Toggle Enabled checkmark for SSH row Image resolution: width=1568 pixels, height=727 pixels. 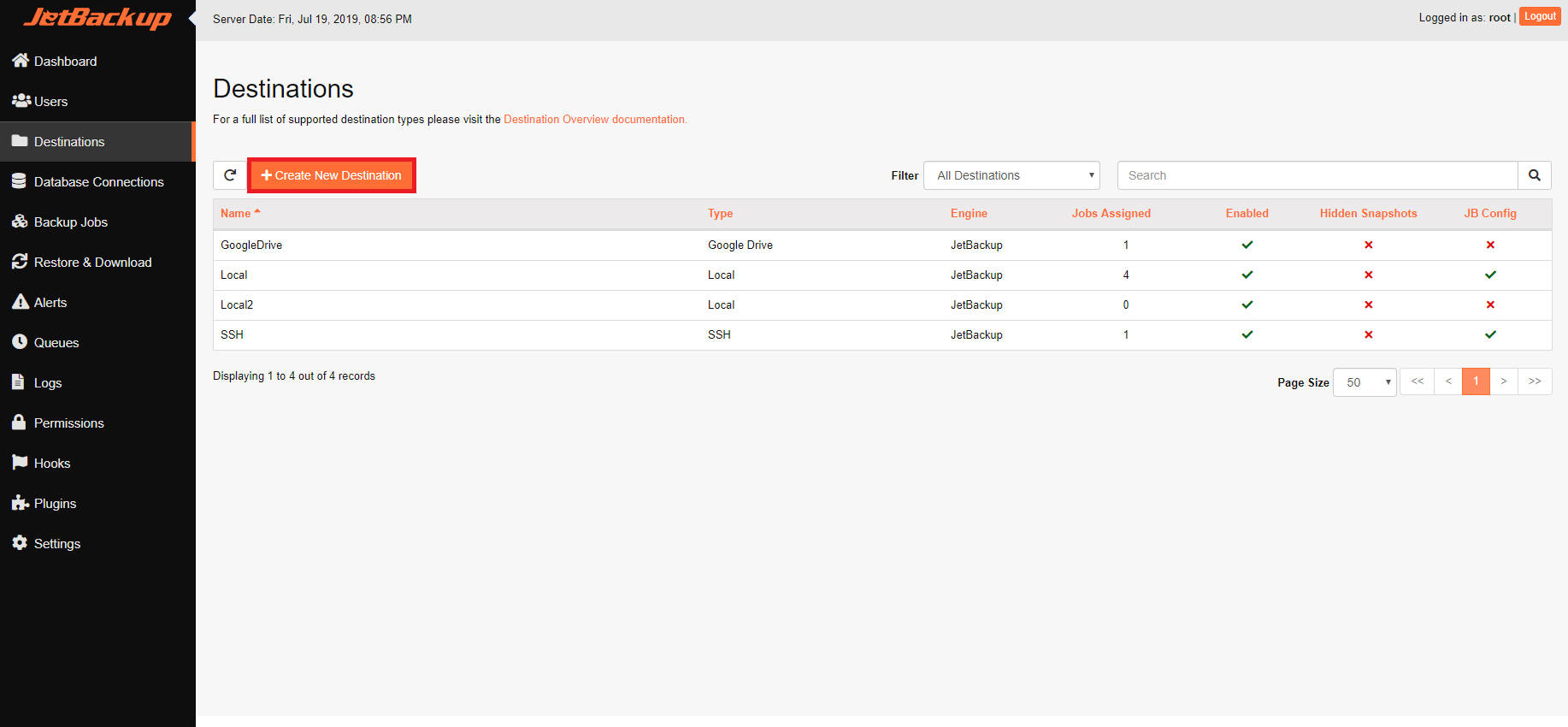pyautogui.click(x=1247, y=334)
